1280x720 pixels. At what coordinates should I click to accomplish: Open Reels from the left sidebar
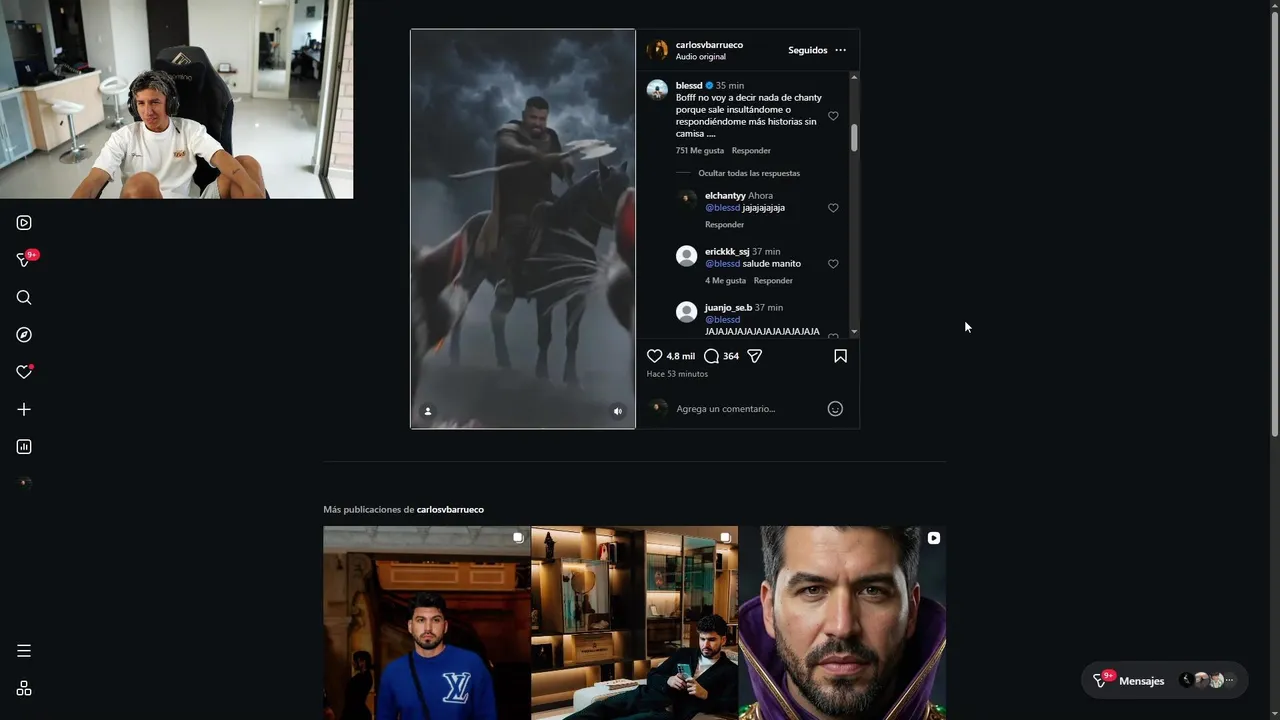click(24, 223)
